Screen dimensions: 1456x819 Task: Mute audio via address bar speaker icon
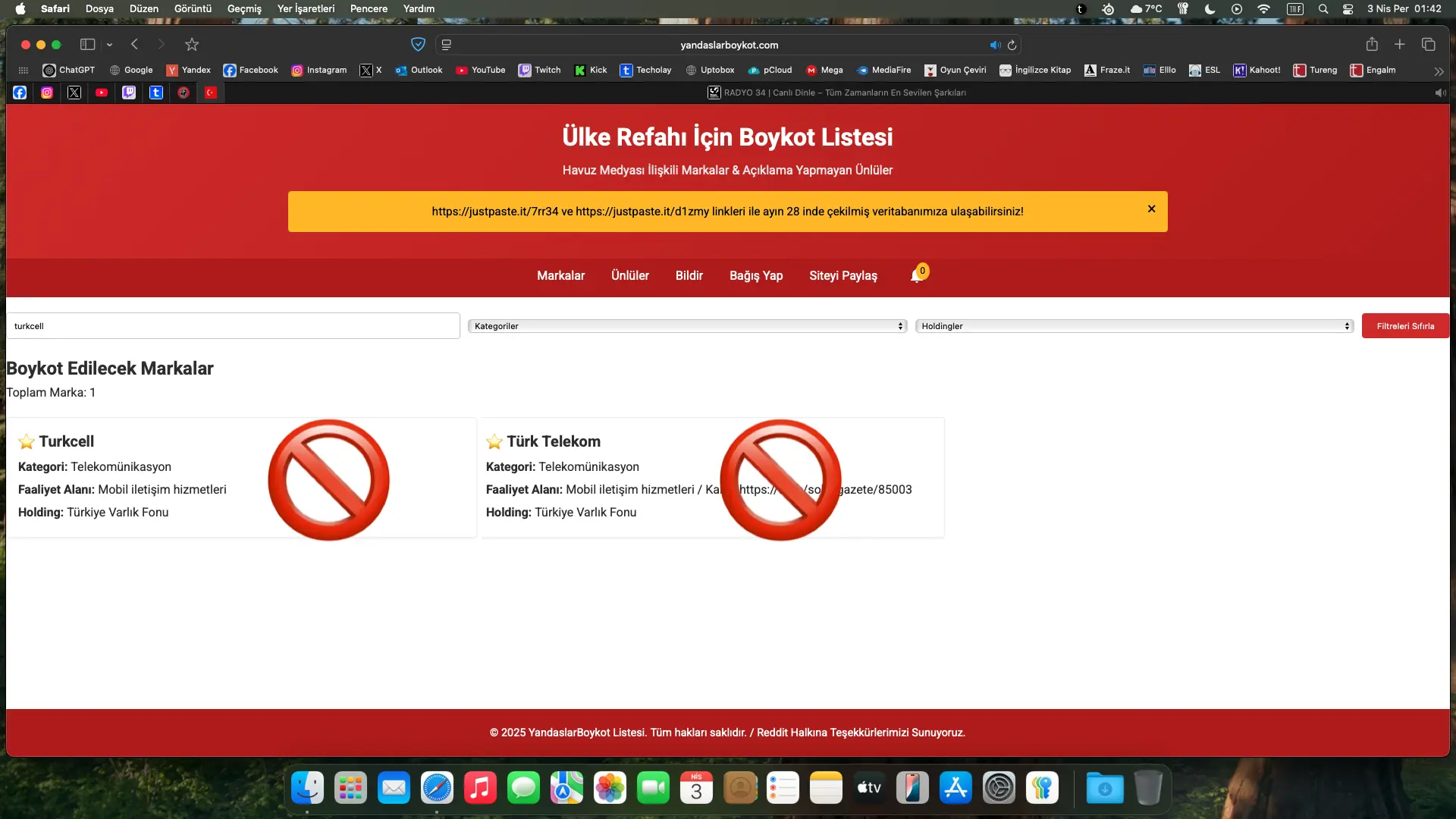(995, 45)
